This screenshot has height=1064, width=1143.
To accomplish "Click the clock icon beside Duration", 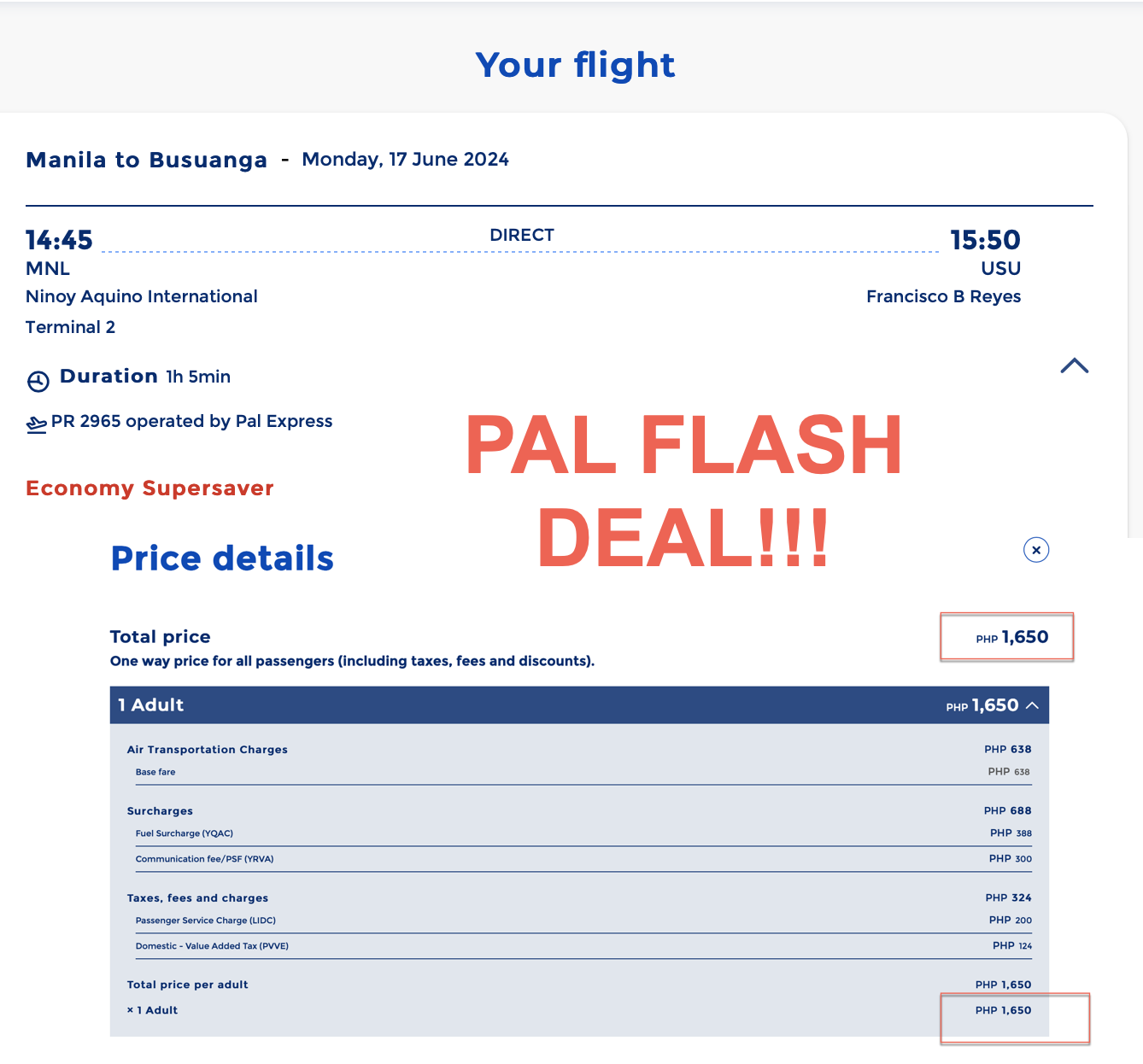I will (38, 381).
